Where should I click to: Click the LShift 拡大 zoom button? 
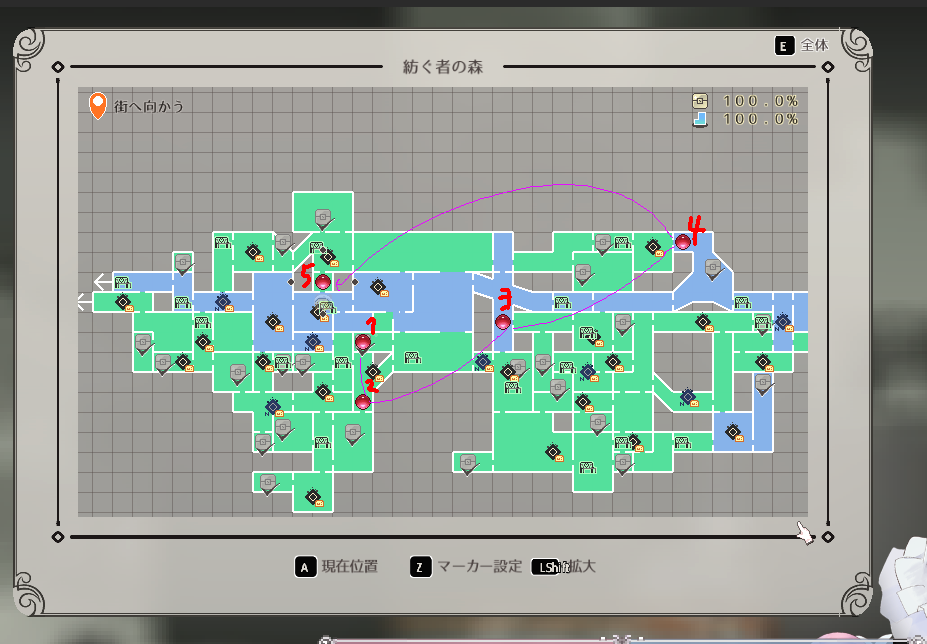click(563, 567)
